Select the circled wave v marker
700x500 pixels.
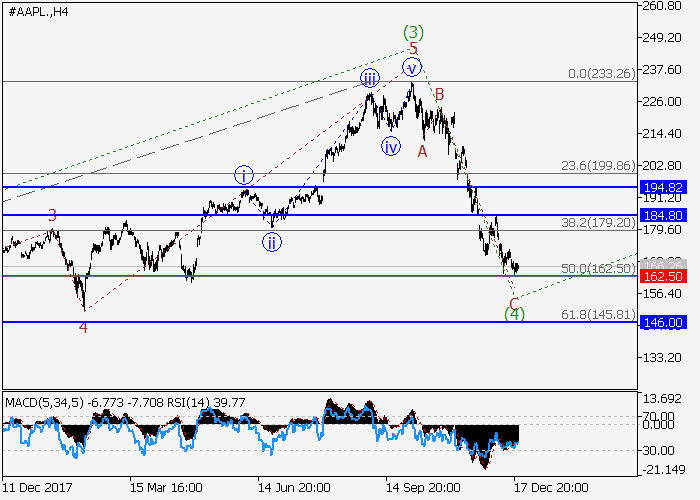tap(411, 67)
